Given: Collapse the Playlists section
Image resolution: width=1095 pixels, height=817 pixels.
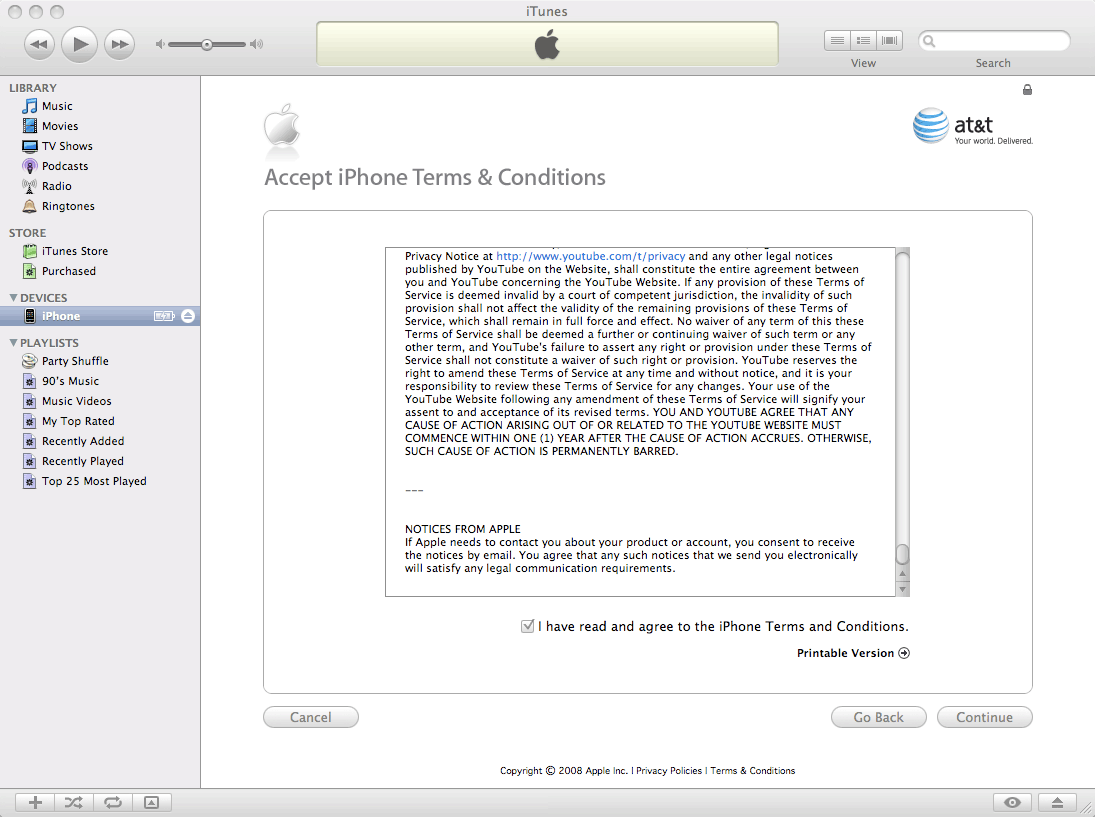Looking at the screenshot, I should (x=13, y=343).
